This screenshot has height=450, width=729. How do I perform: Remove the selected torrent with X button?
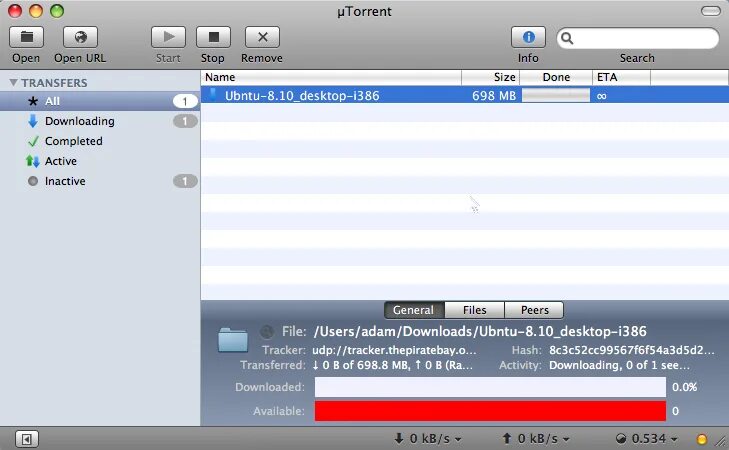click(262, 37)
